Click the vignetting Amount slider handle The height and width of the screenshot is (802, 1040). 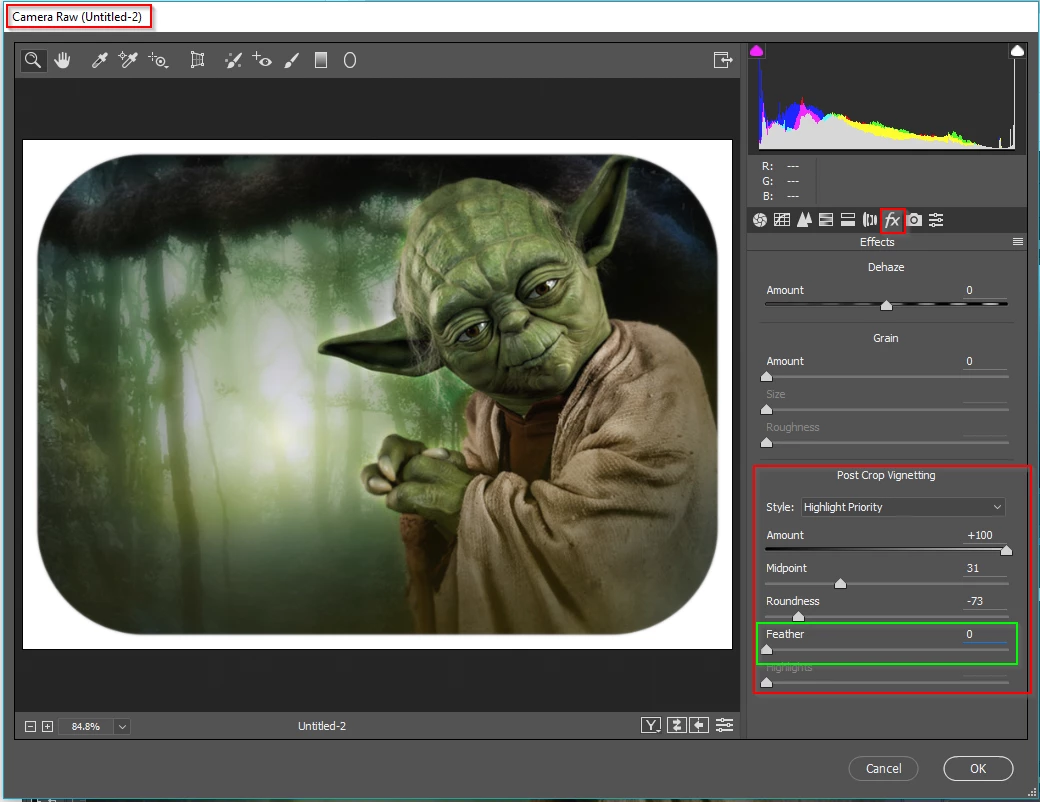coord(1006,550)
